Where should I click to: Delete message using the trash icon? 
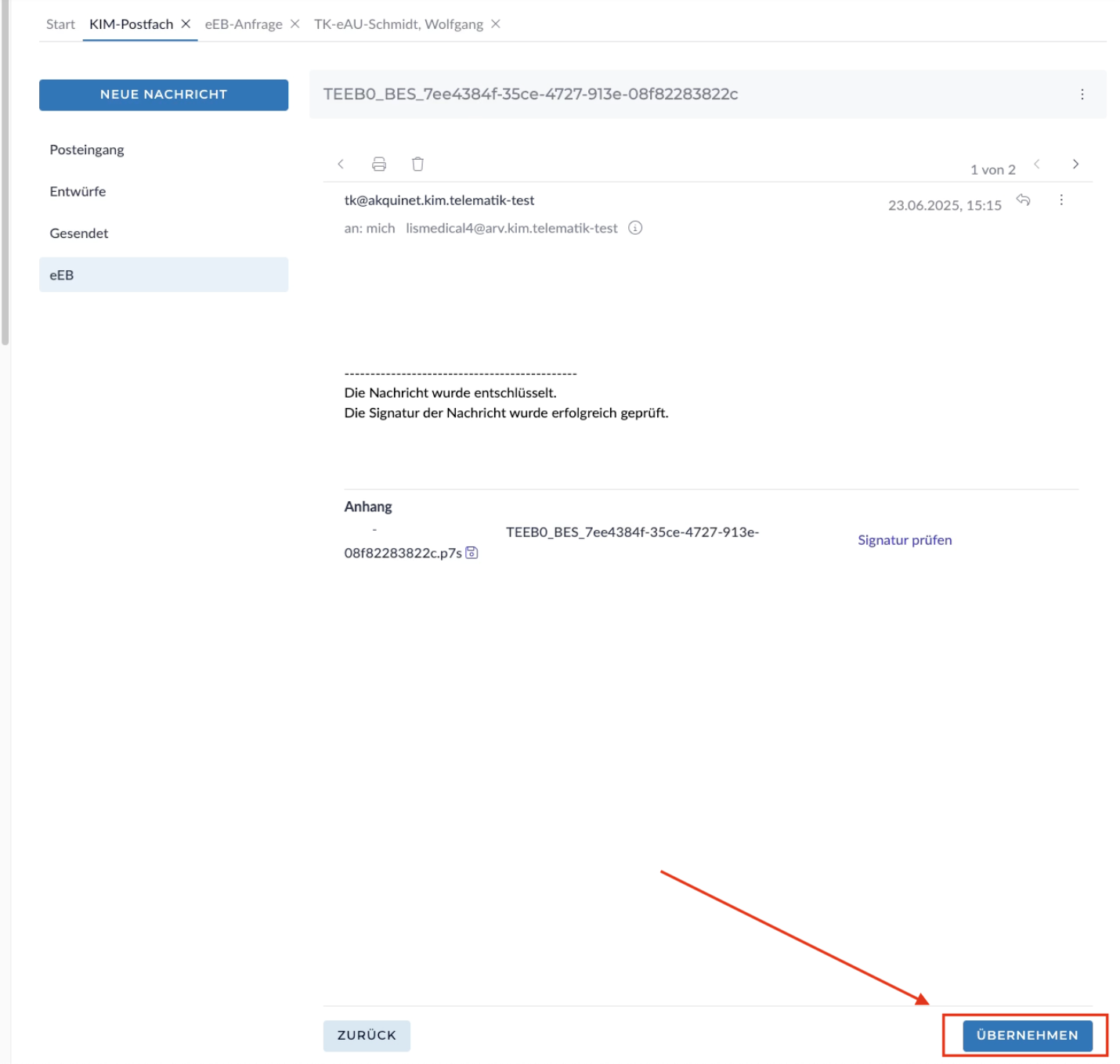coord(417,164)
